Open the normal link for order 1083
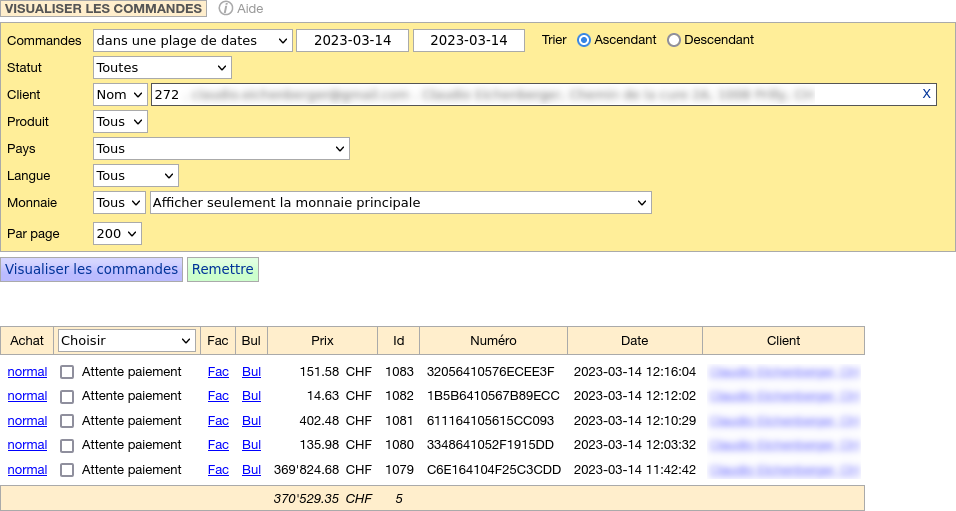 27,372
